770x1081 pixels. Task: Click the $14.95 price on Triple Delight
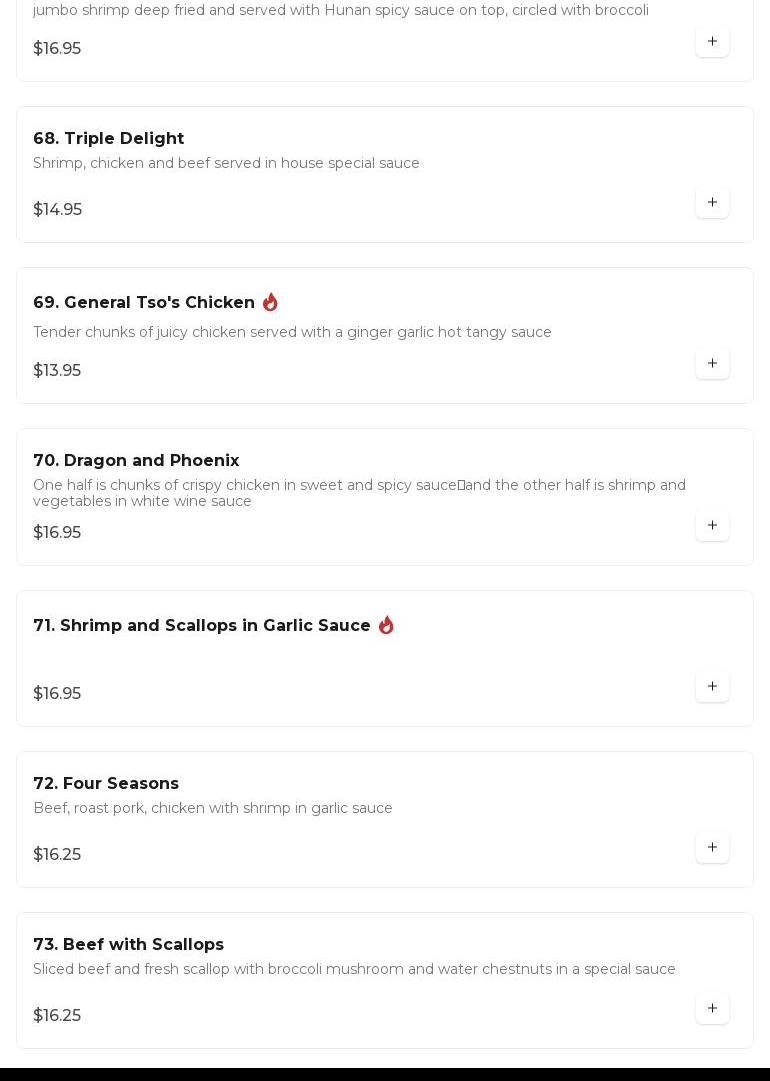tap(57, 209)
